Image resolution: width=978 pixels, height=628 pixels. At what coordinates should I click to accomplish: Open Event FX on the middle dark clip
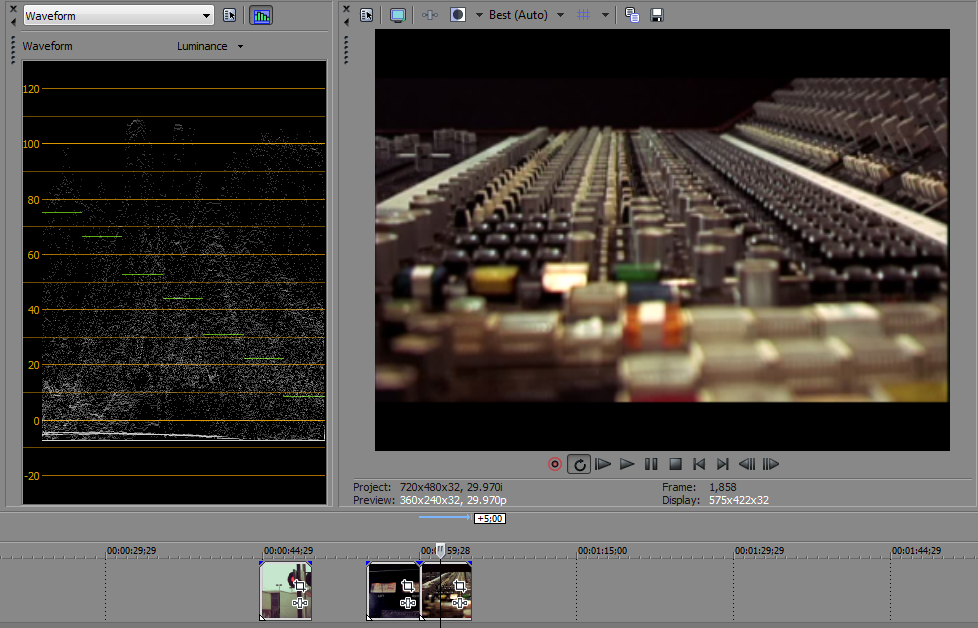[408, 603]
